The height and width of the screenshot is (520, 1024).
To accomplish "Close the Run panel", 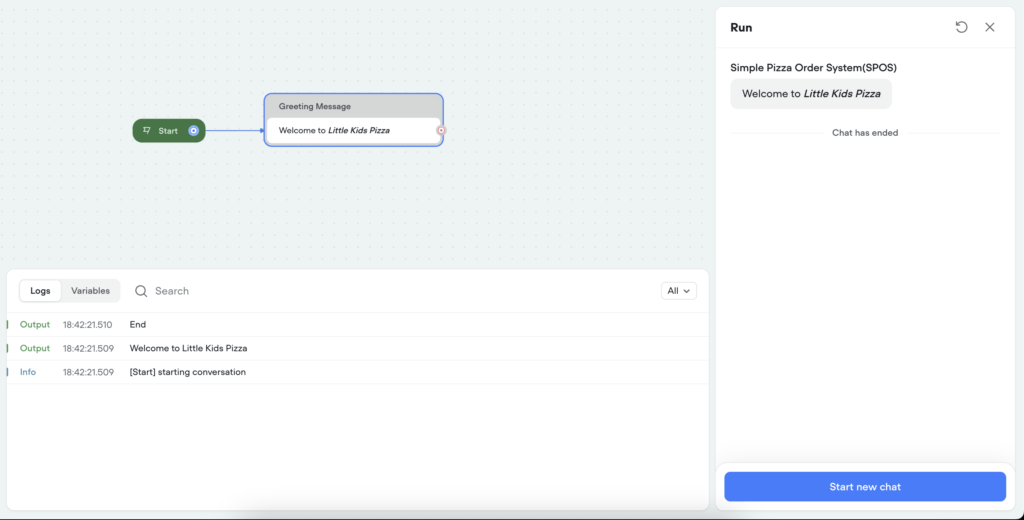I will coord(990,27).
